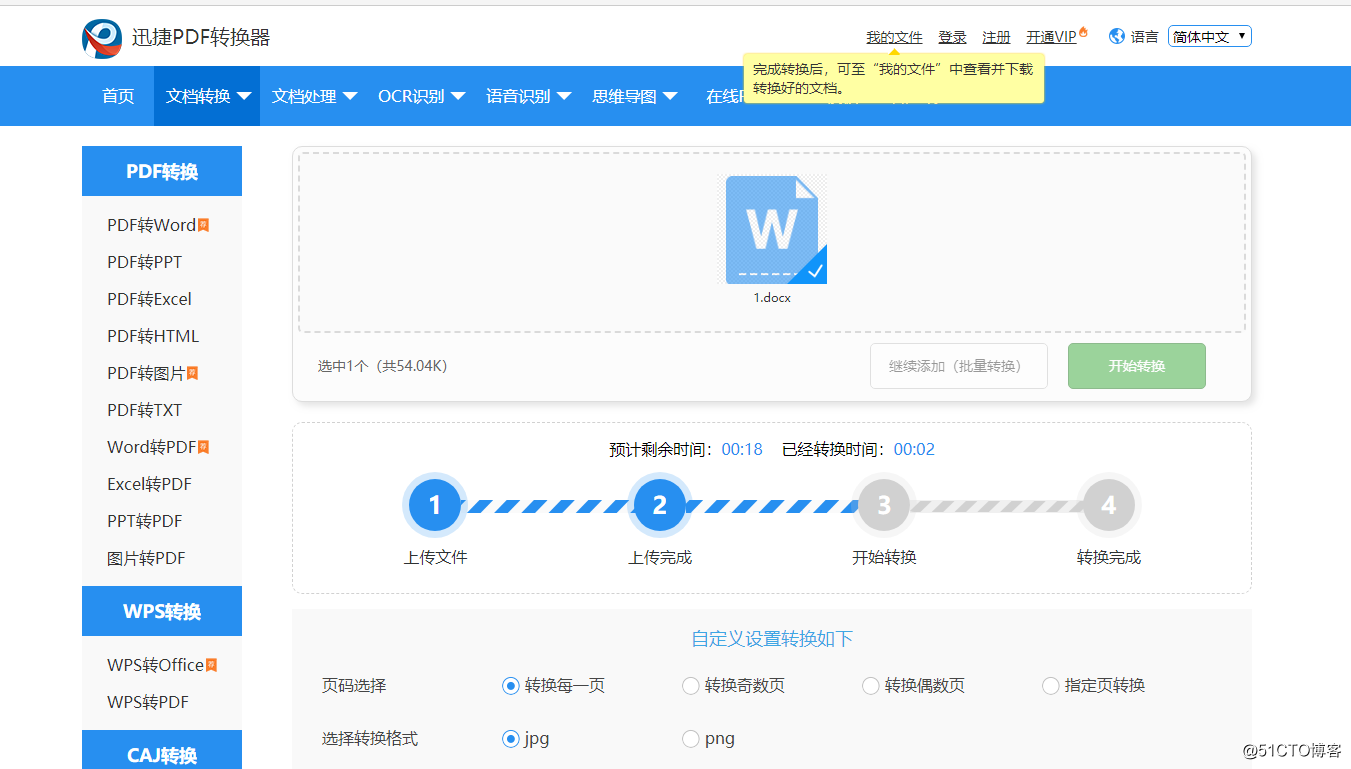1351x769 pixels.
Task: Open PDF转TXT in sidebar
Action: pos(145,410)
